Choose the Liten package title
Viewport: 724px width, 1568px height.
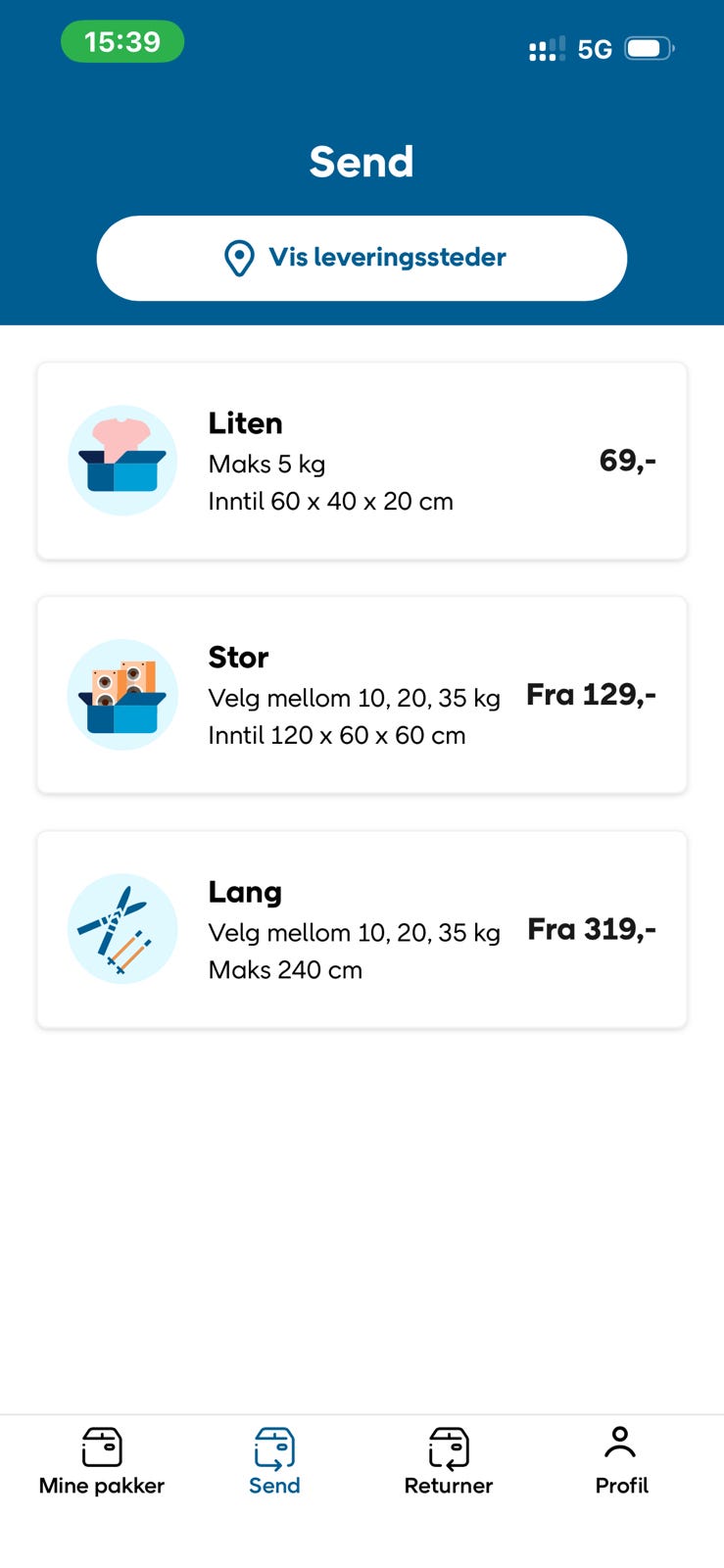(x=245, y=423)
